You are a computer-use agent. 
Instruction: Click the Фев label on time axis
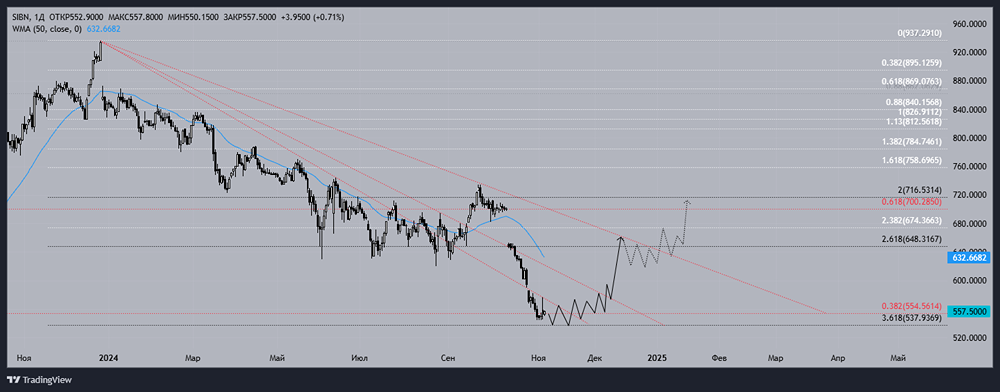click(718, 359)
